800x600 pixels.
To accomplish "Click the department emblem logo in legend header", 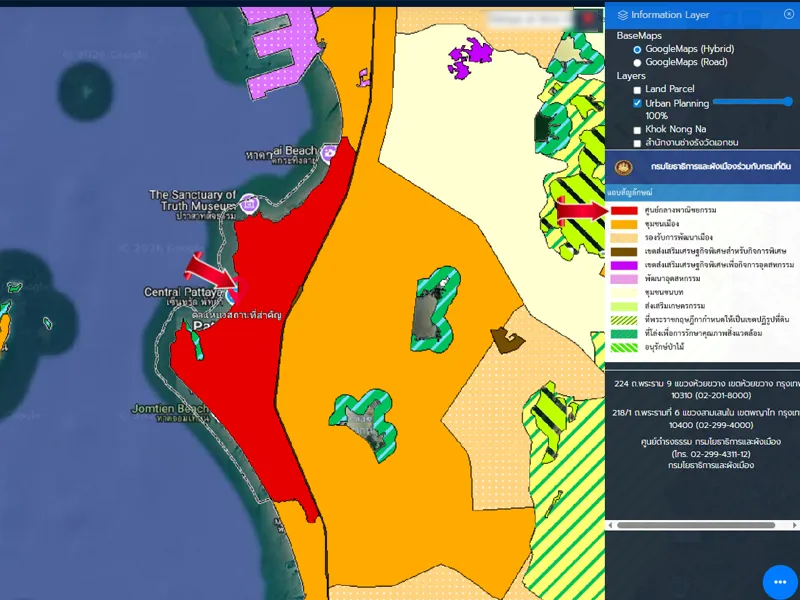I will click(625, 167).
